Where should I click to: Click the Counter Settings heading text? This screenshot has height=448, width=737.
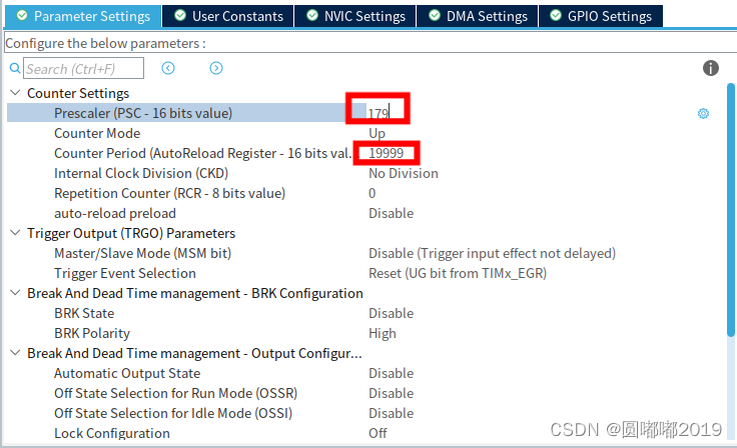[78, 93]
